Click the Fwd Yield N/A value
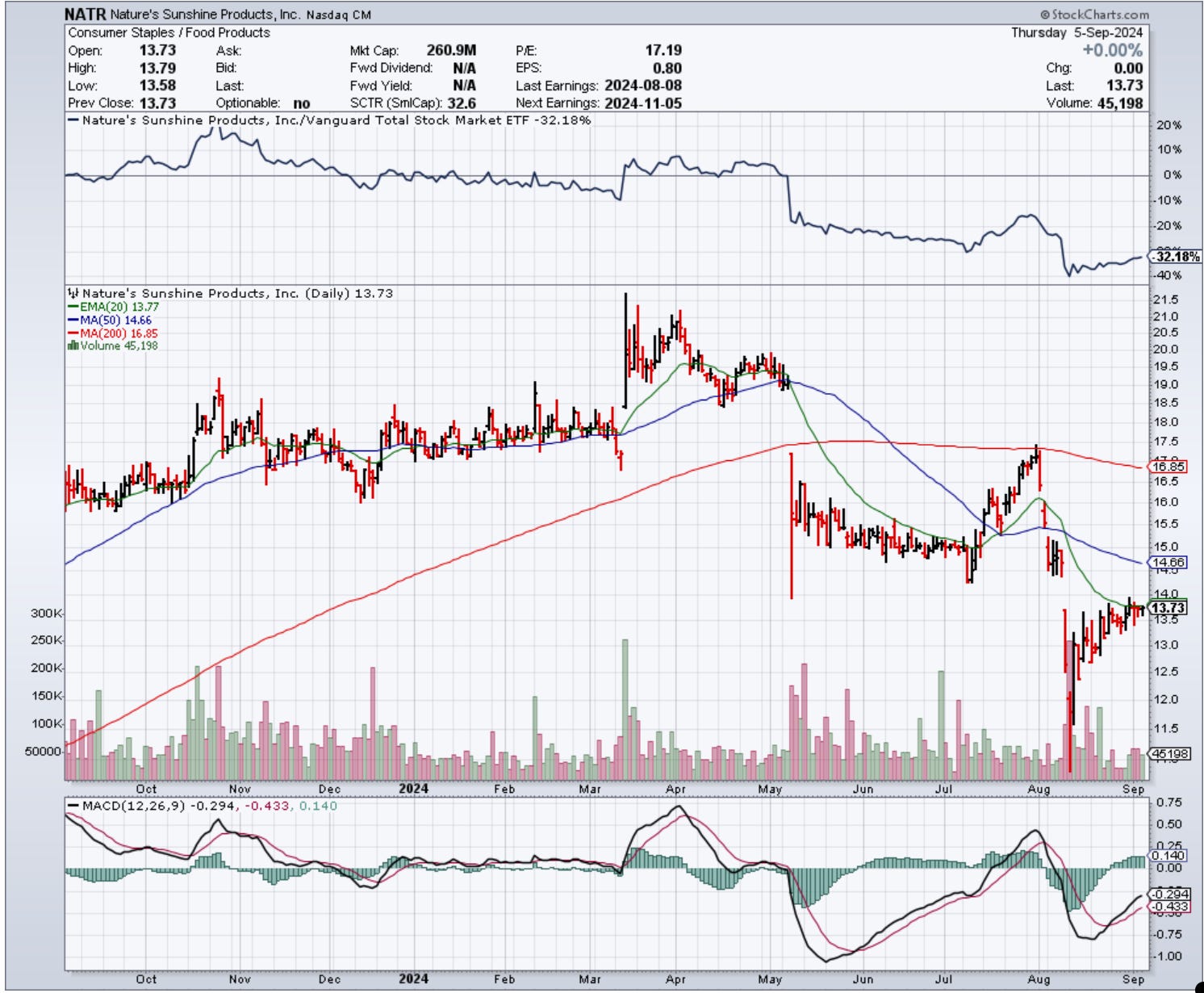Screen dimensions: 1204x993 464,86
